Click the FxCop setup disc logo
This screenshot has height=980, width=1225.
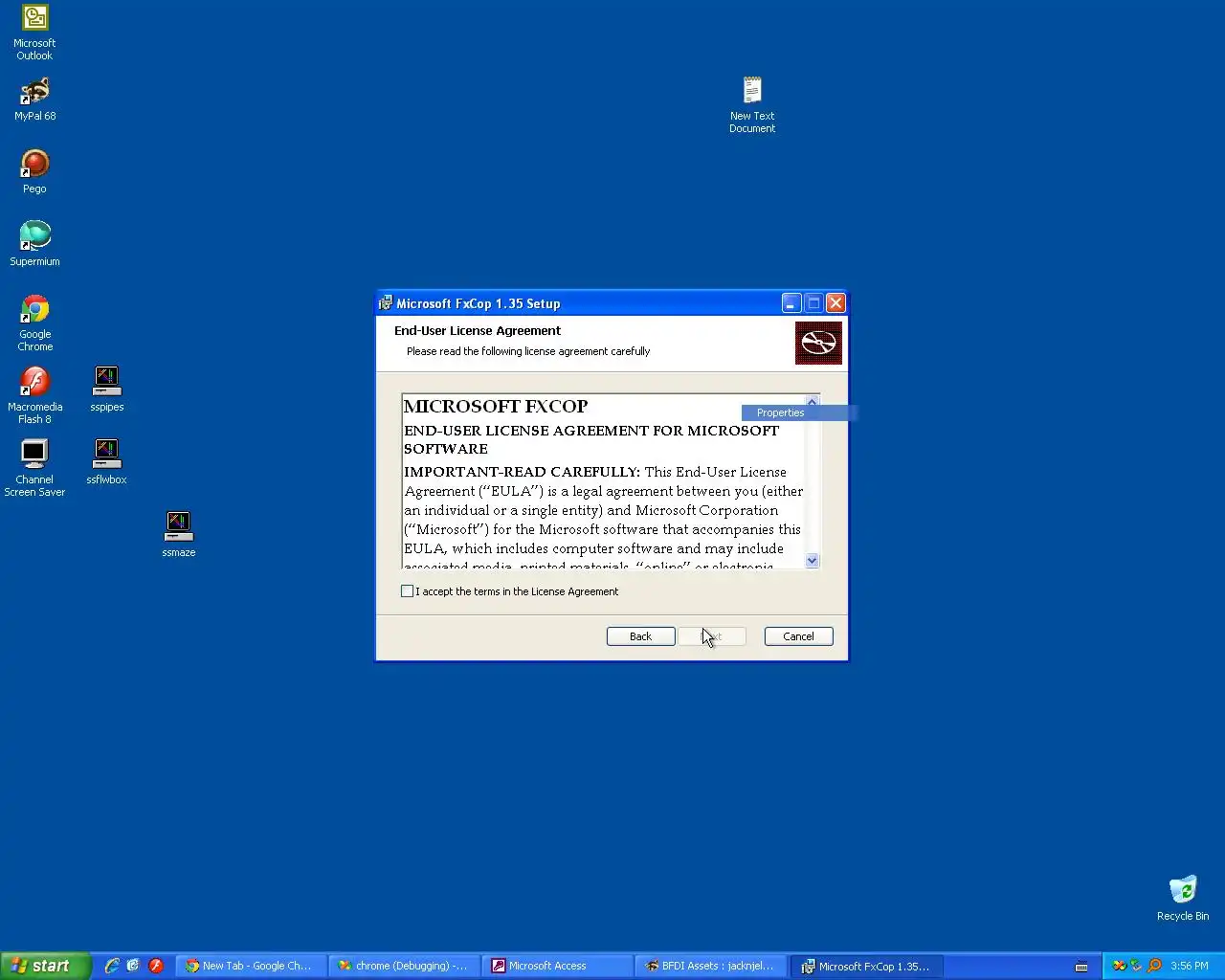[x=818, y=343]
